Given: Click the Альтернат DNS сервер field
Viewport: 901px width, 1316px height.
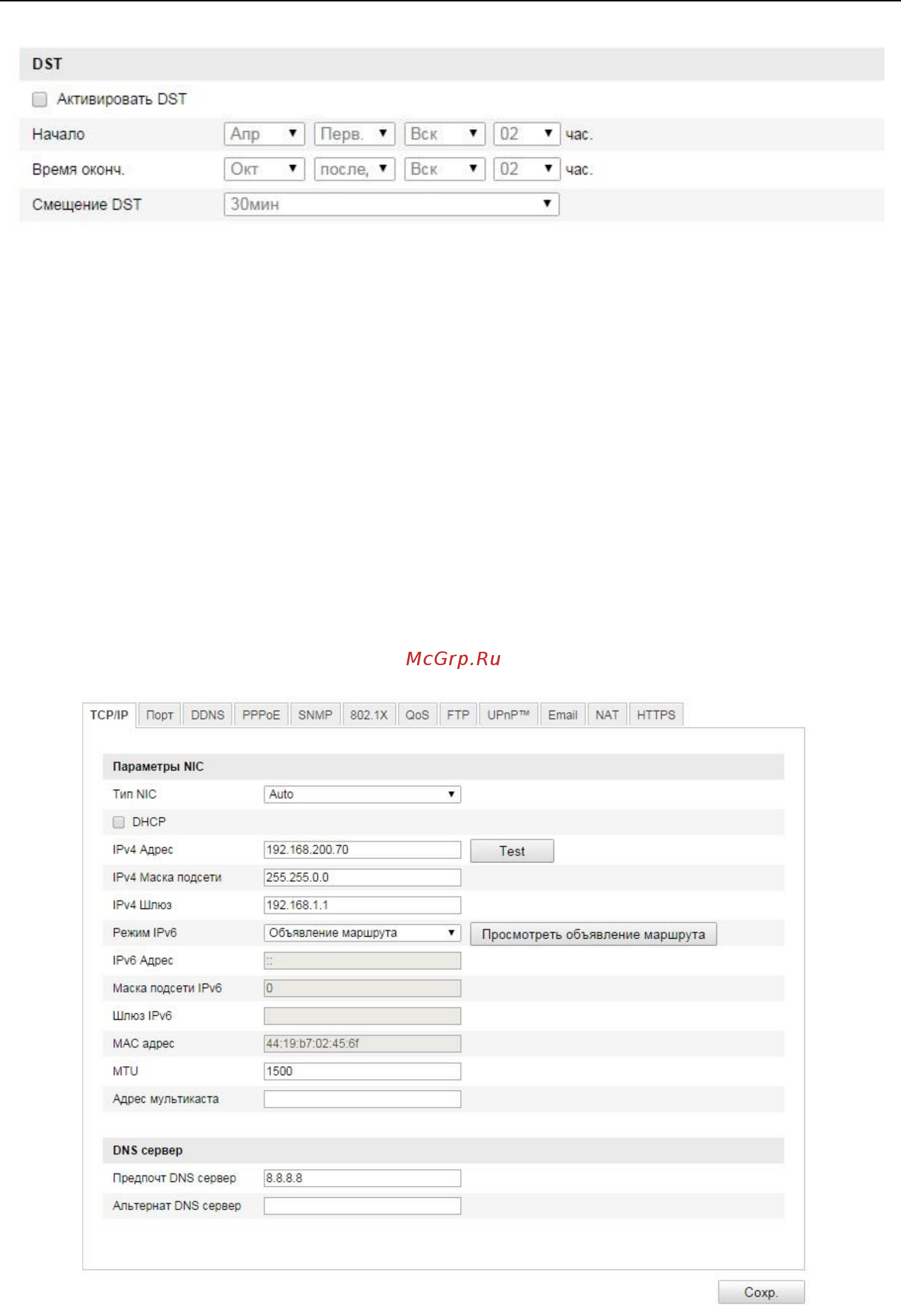Looking at the screenshot, I should pos(362,1206).
